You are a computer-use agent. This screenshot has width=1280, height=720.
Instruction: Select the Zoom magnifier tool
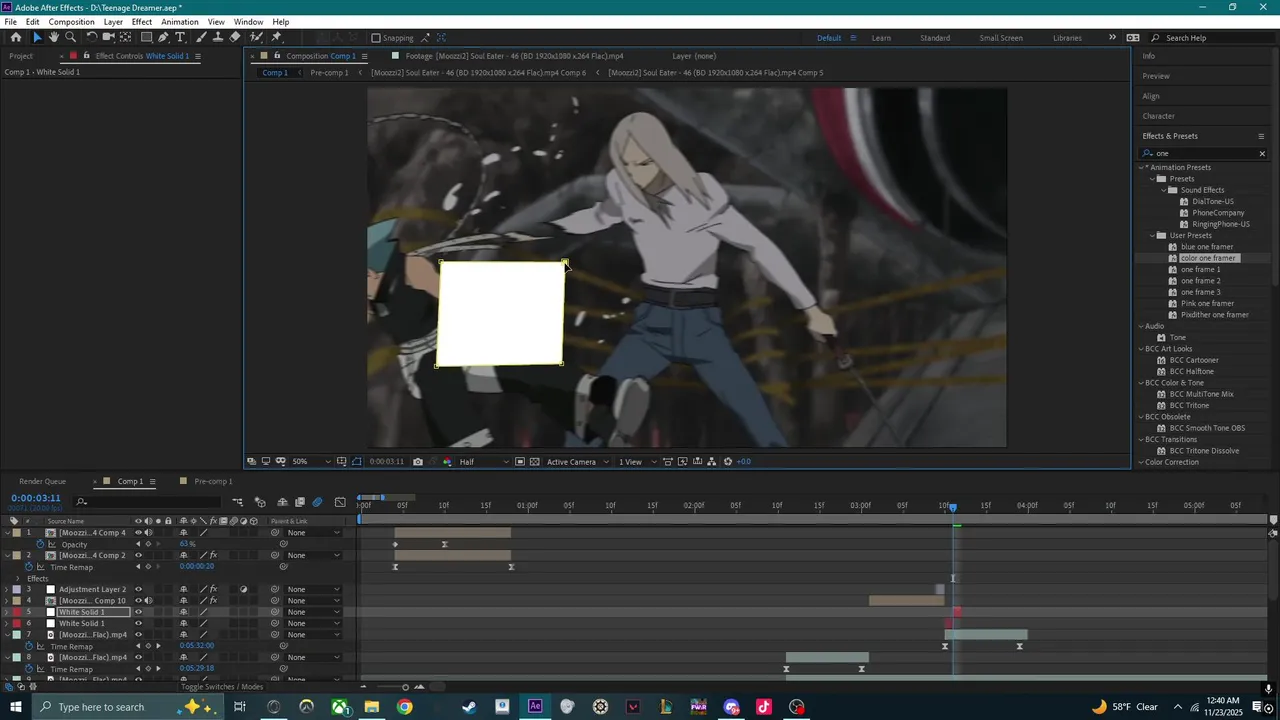pos(70,37)
